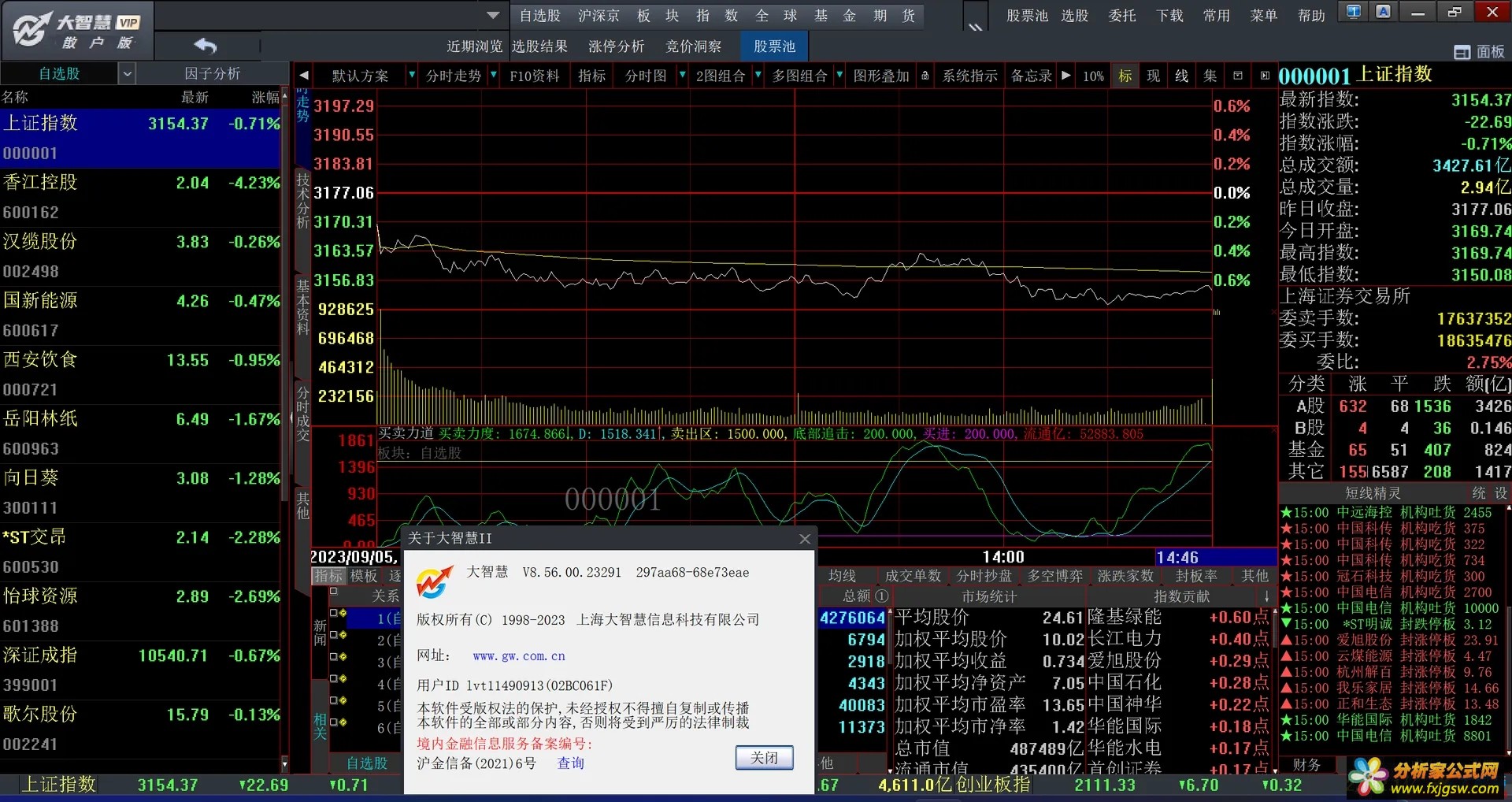Tick the checkbox in row 4(自
The width and height of the screenshot is (1512, 802).
pyautogui.click(x=333, y=678)
